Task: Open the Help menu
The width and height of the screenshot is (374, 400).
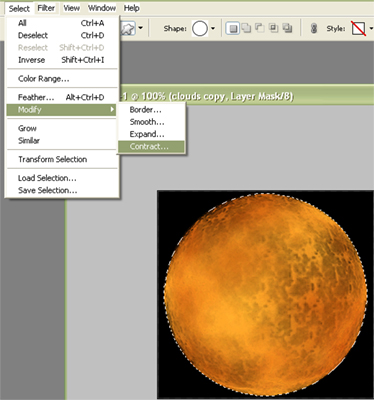Action: tap(131, 8)
